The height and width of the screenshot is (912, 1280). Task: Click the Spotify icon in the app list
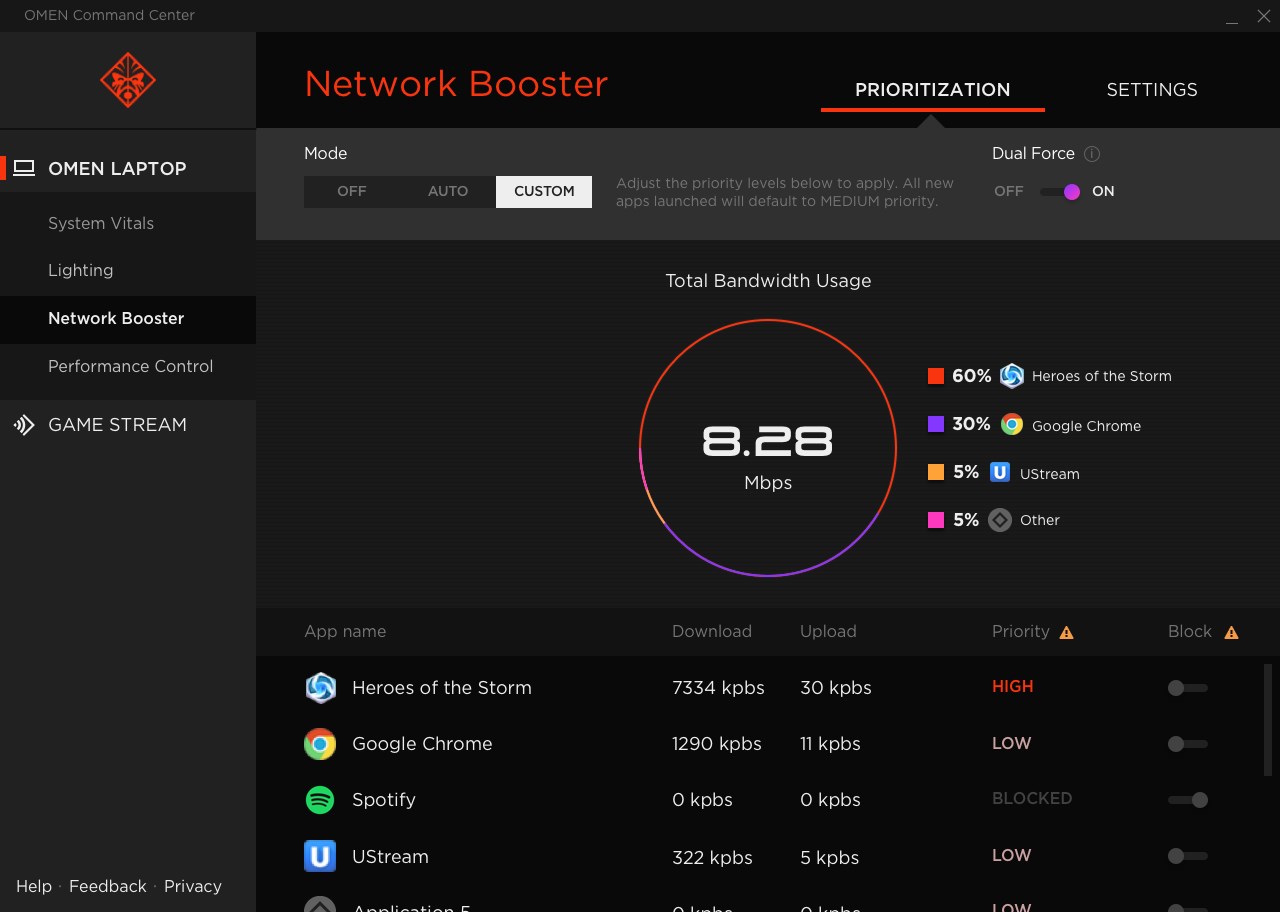(320, 800)
